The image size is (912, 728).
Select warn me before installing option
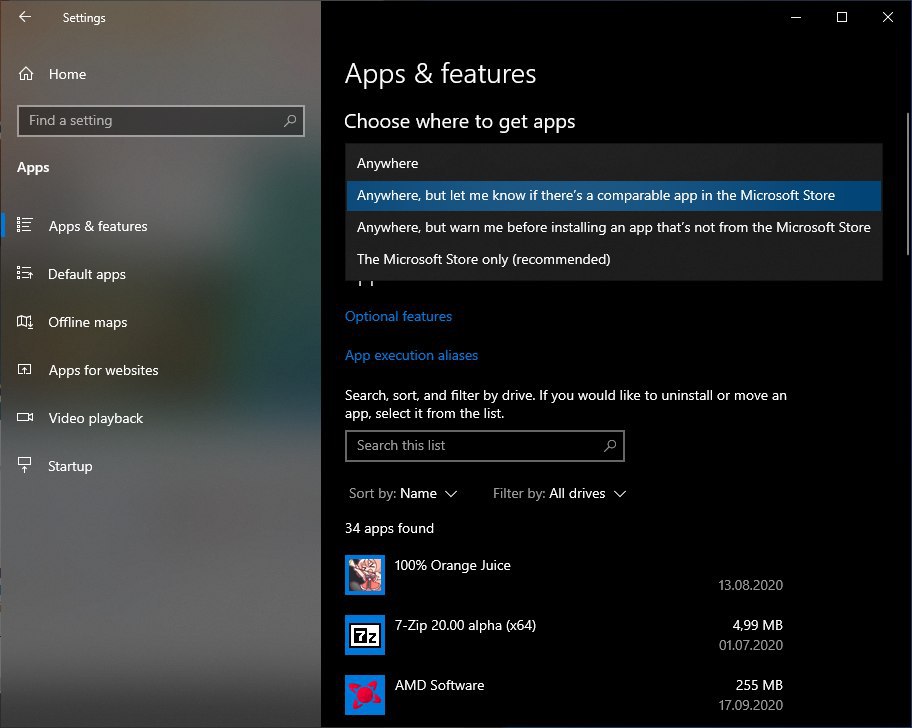(614, 227)
